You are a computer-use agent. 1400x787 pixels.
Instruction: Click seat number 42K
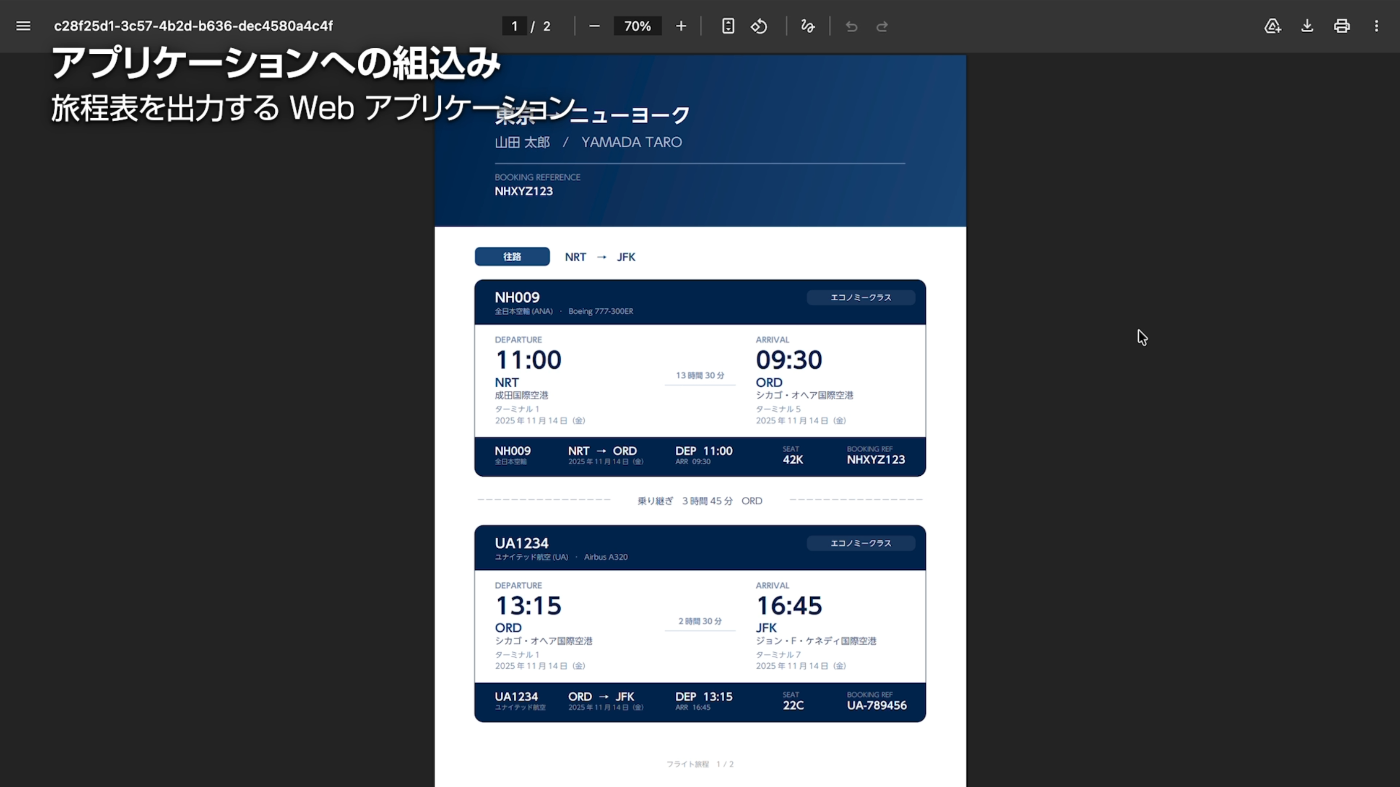pyautogui.click(x=793, y=460)
